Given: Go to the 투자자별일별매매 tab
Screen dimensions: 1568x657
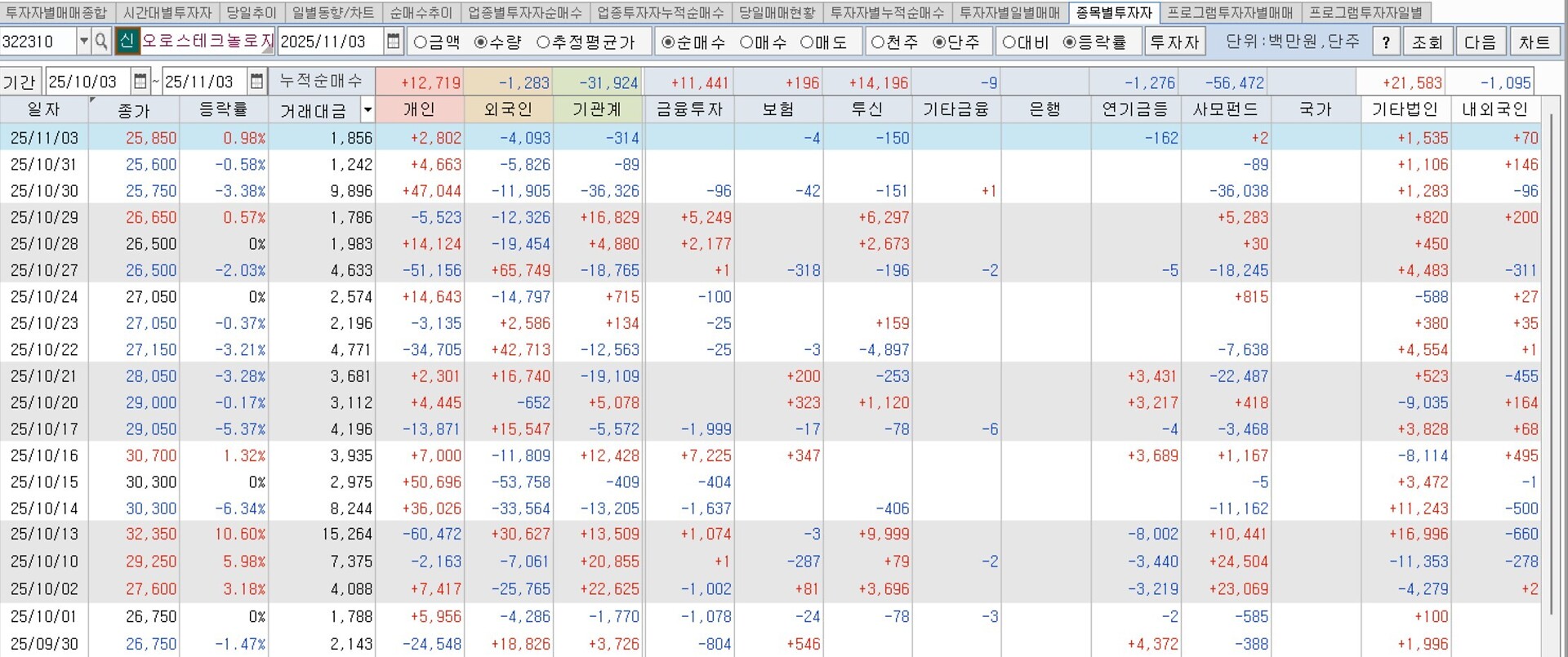Looking at the screenshot, I should click(x=1009, y=12).
